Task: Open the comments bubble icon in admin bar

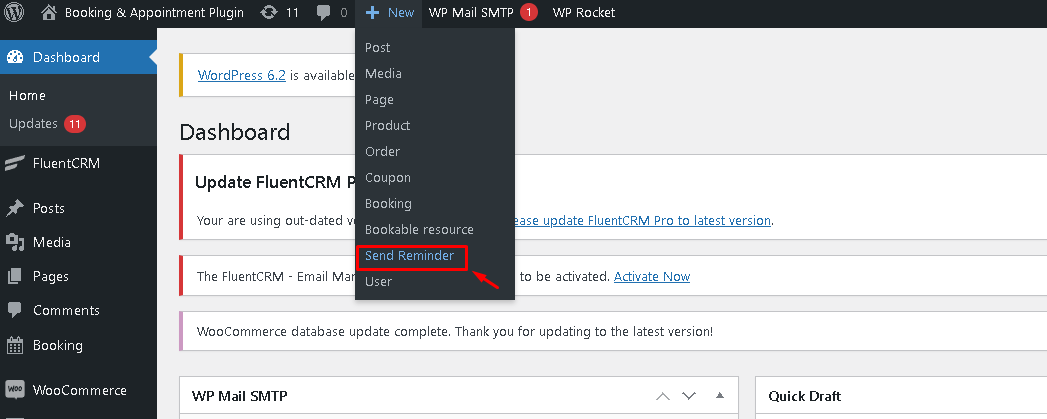Action: coord(323,13)
